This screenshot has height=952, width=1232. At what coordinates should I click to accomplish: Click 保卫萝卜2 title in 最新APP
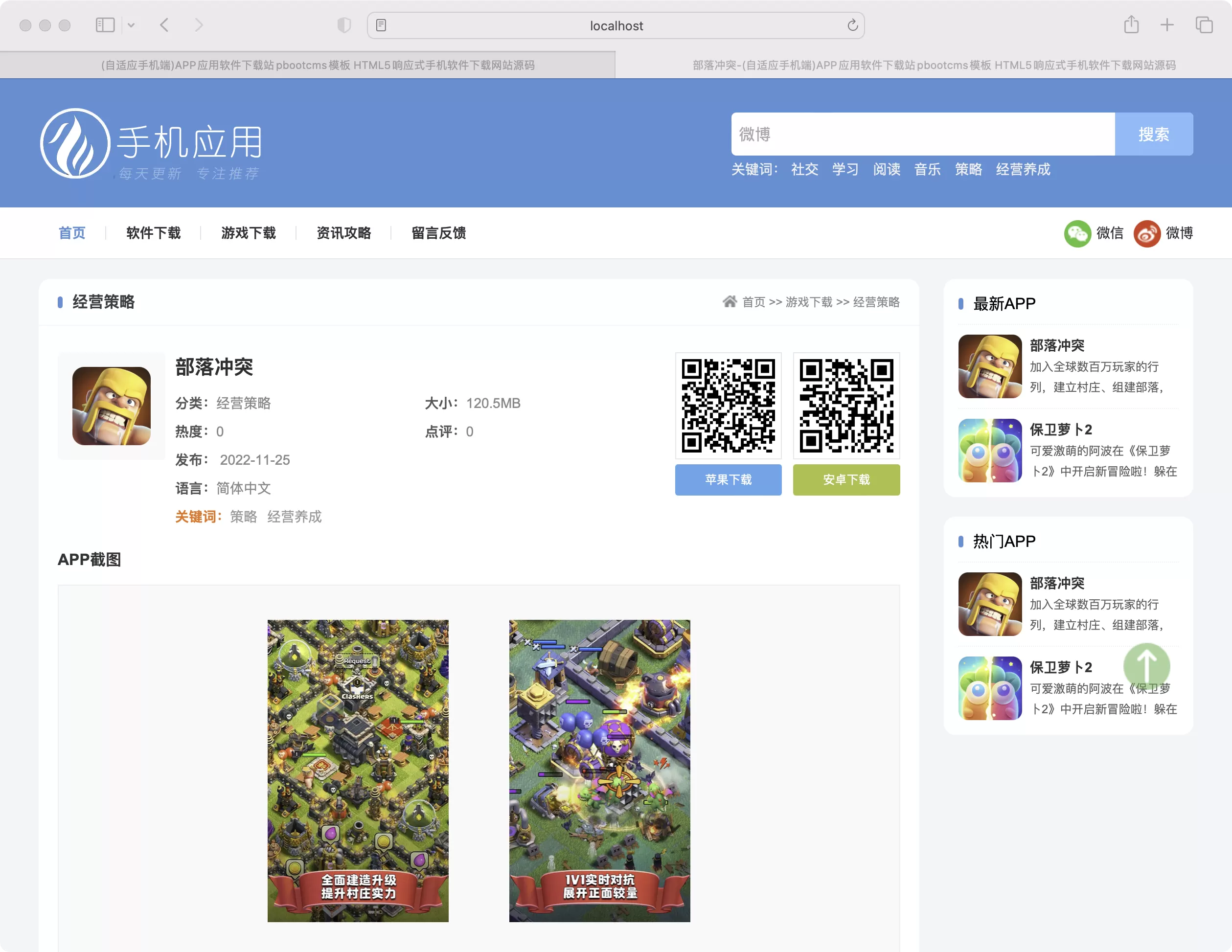(1061, 430)
